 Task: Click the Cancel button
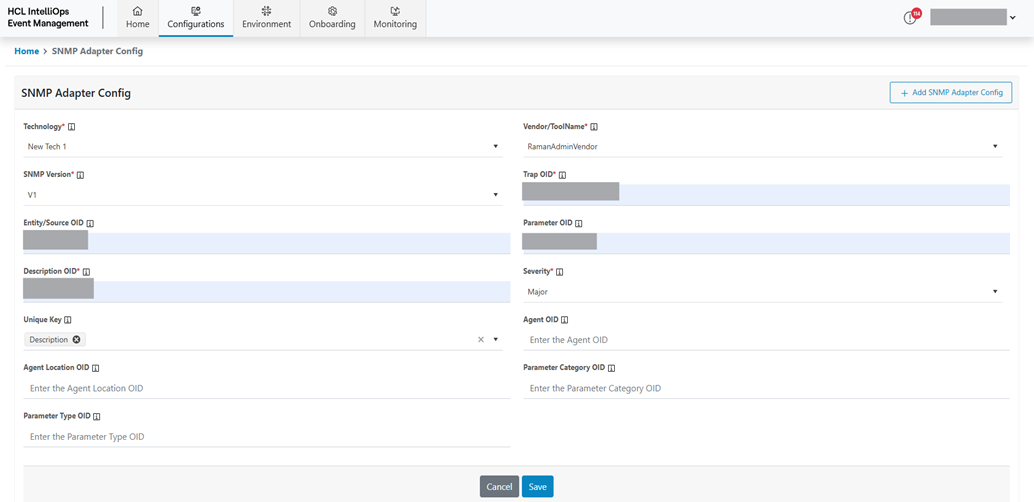(499, 487)
